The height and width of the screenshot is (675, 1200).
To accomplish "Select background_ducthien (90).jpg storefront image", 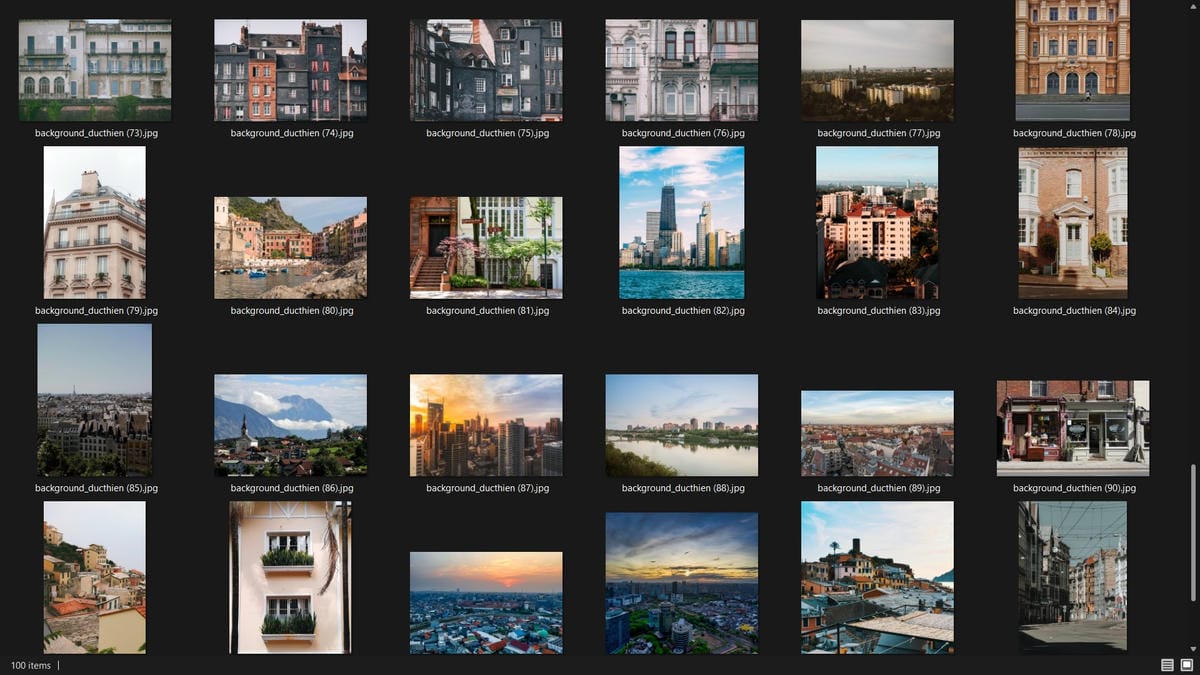I will [x=1072, y=428].
